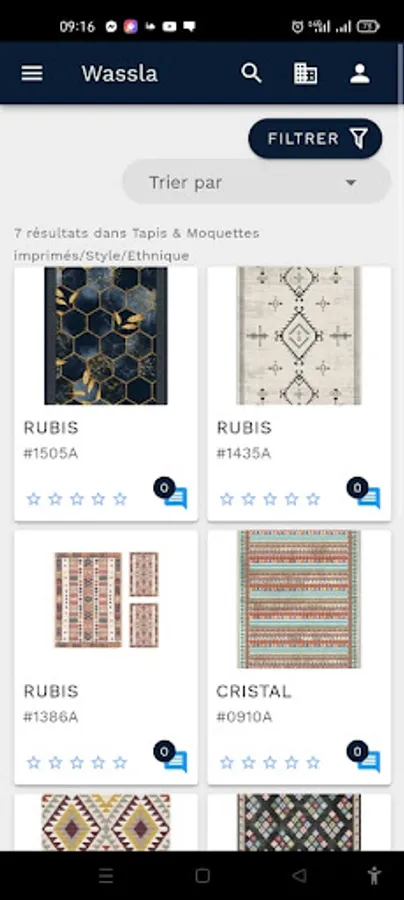
Task: Open the user profile icon
Action: pos(360,73)
